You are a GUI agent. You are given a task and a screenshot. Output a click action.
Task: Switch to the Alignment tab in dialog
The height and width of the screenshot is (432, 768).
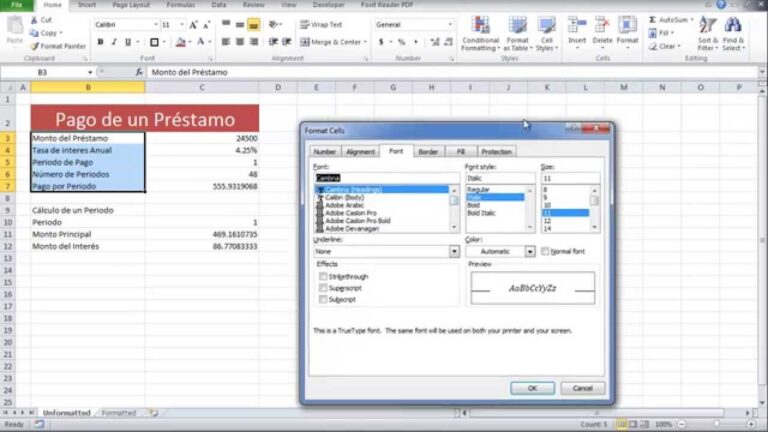pos(360,152)
